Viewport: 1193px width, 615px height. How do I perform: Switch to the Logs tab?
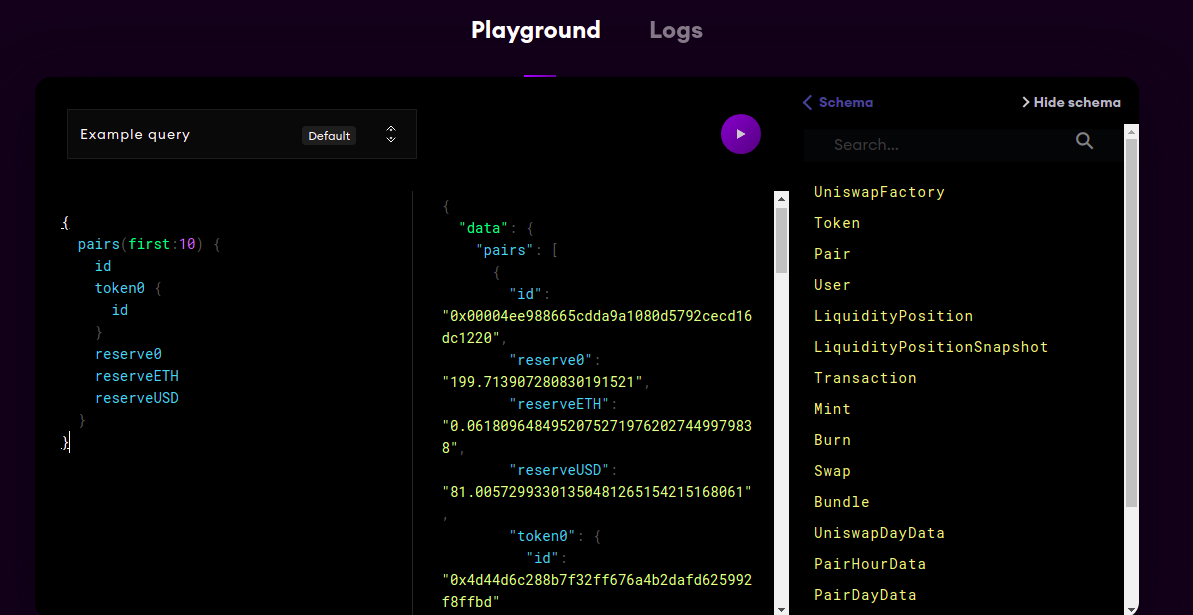676,30
